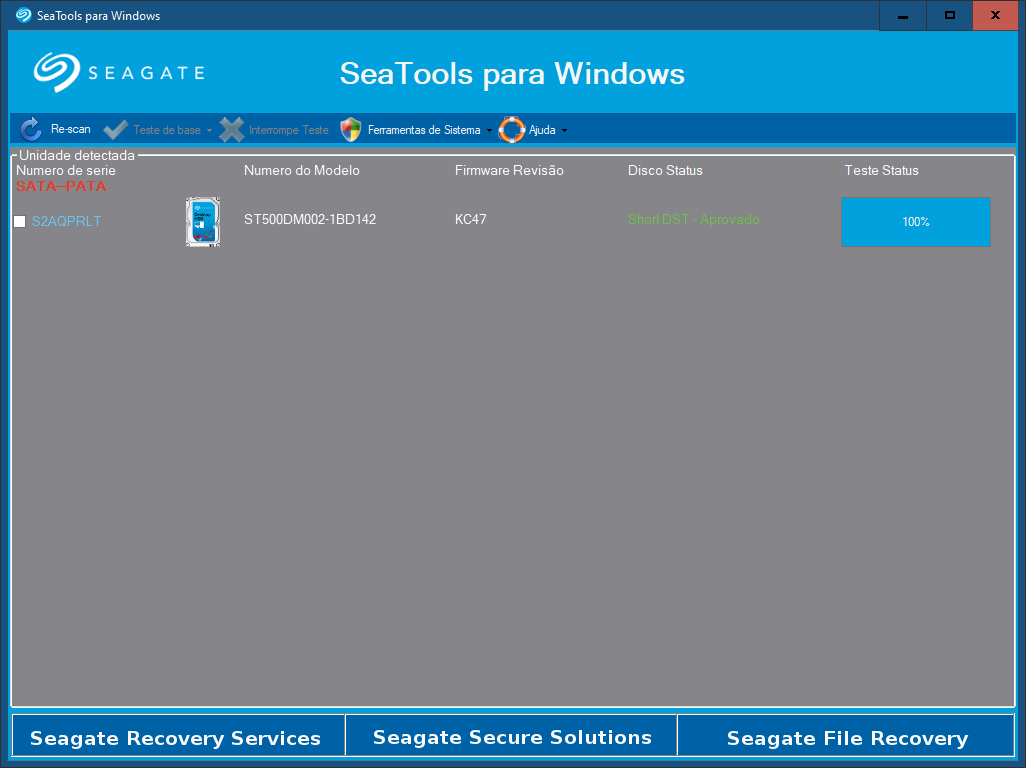This screenshot has width=1026, height=768.
Task: Expand the Ajuda dropdown arrow
Action: (564, 131)
